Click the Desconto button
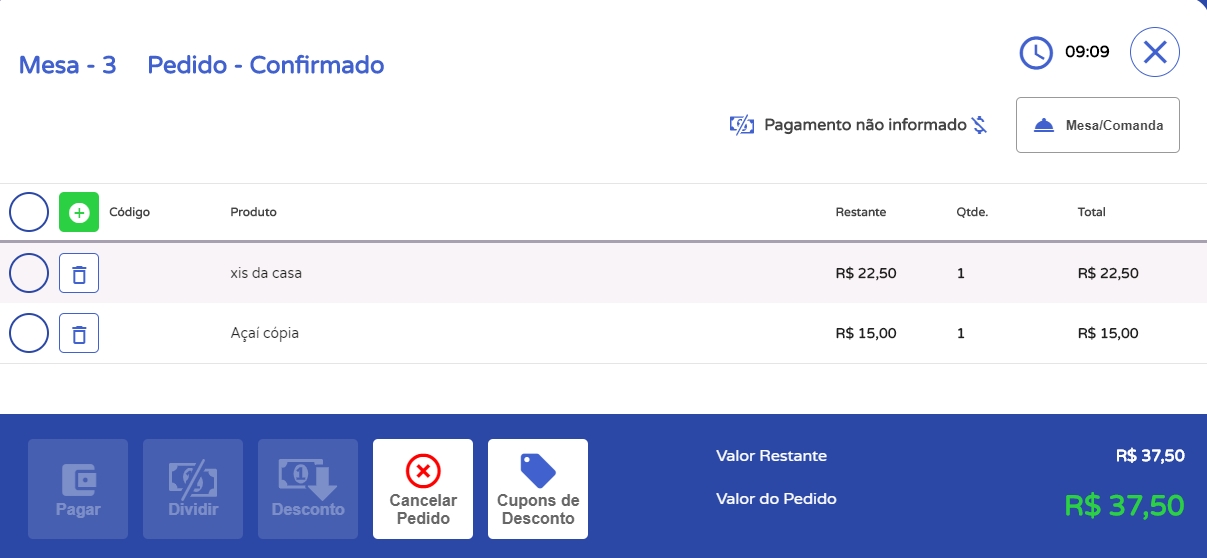The width and height of the screenshot is (1207, 558). point(308,489)
